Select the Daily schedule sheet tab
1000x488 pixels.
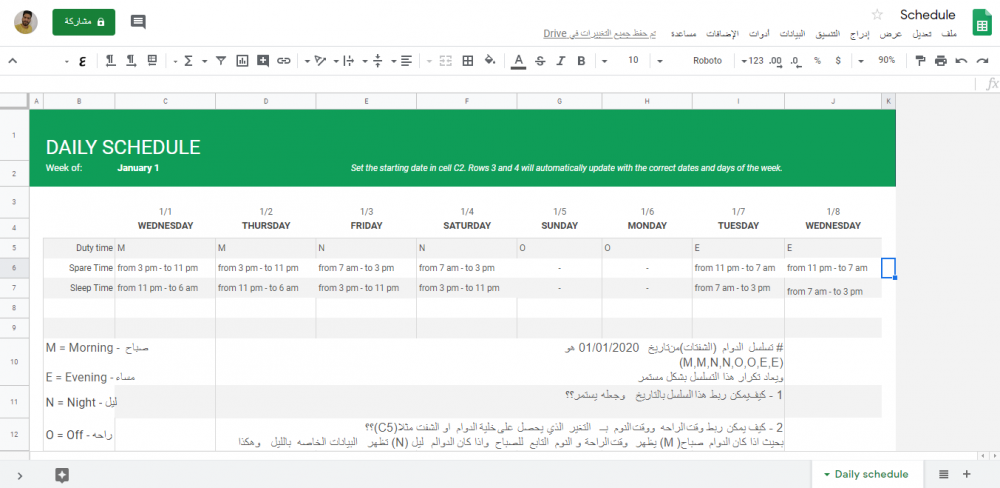[865, 474]
